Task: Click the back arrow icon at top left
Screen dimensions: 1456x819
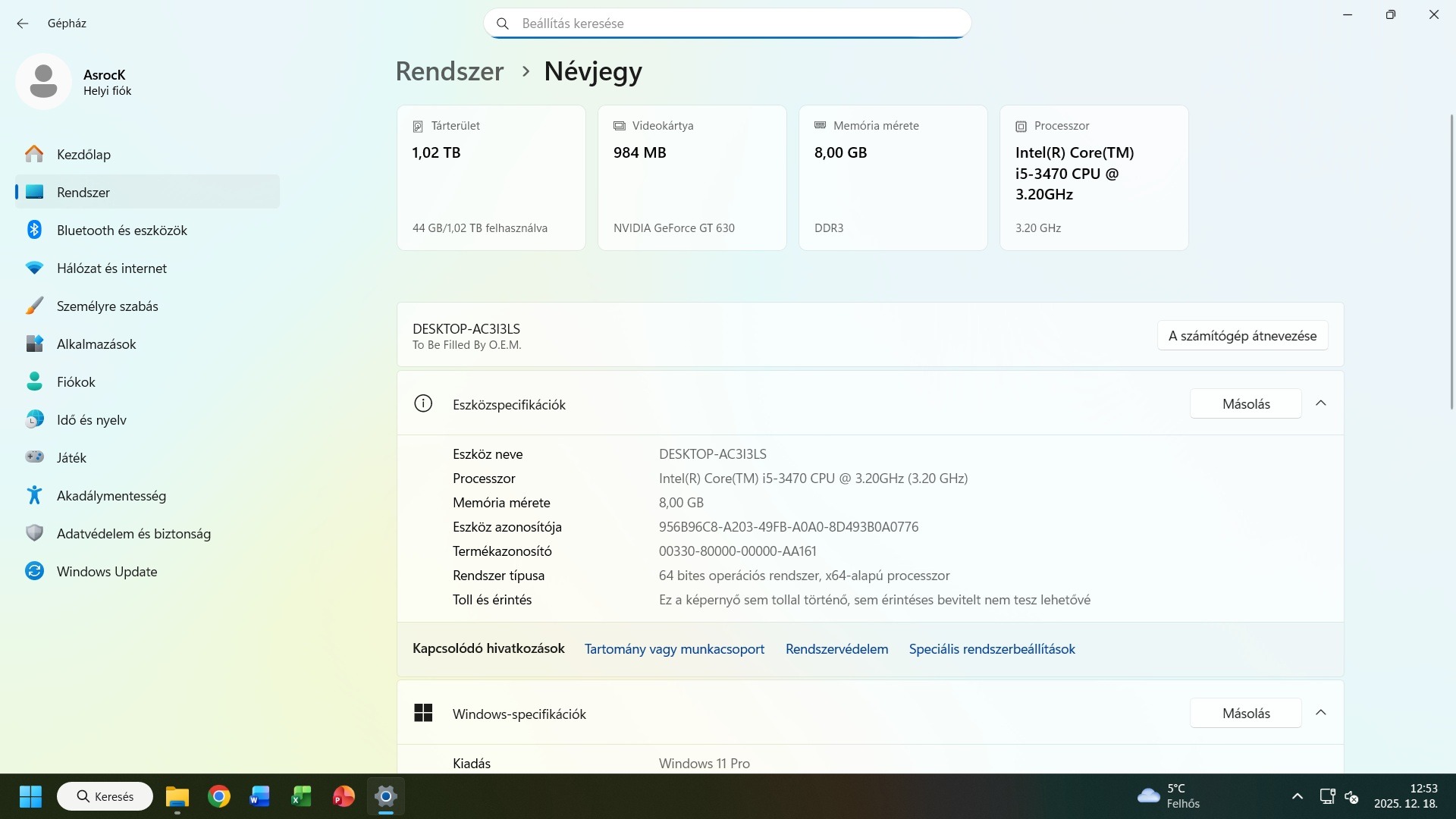Action: tap(23, 24)
